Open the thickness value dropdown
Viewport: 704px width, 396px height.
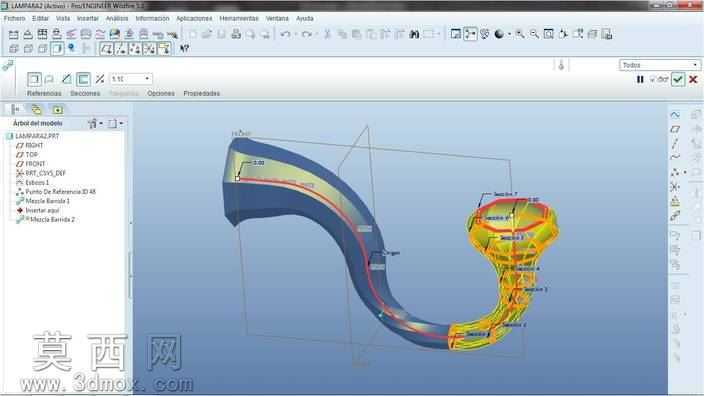click(x=147, y=79)
